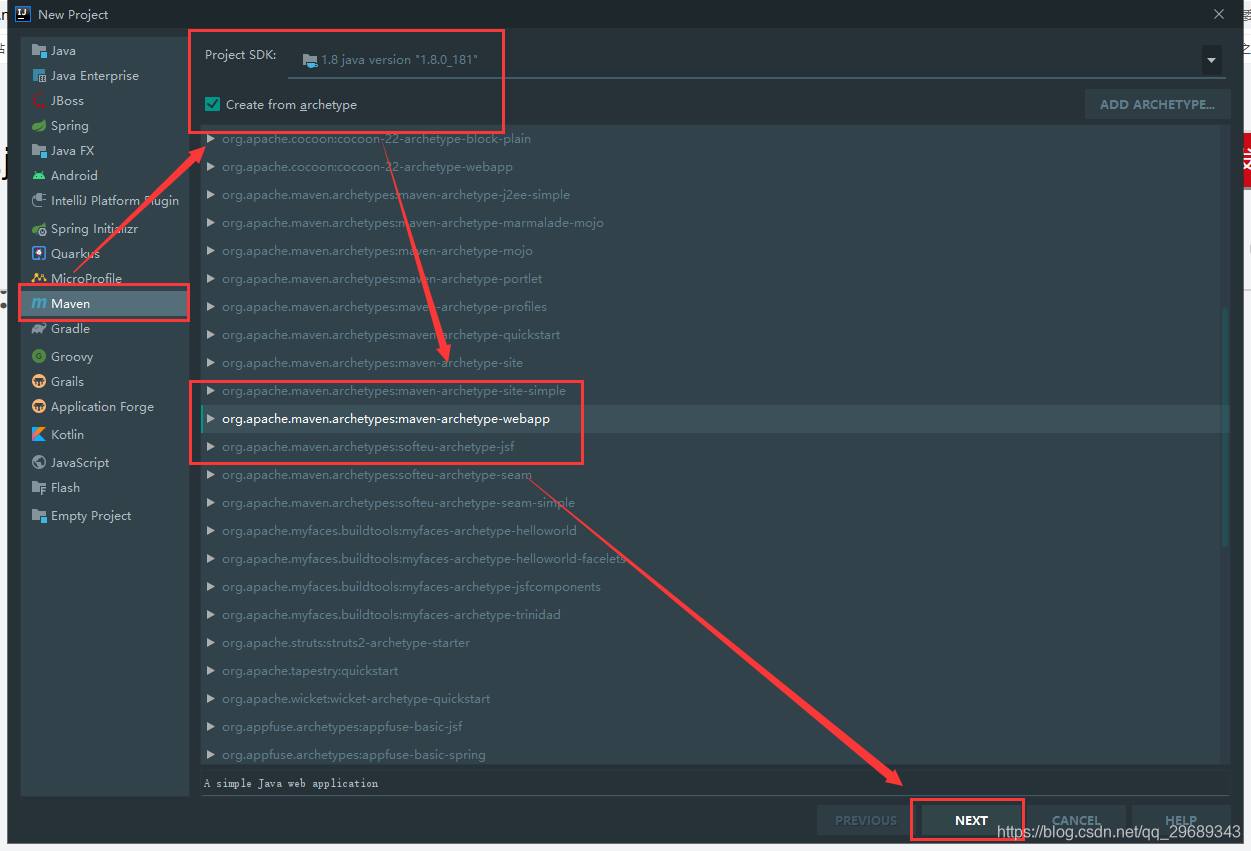Click the Flash folder icon

39,488
